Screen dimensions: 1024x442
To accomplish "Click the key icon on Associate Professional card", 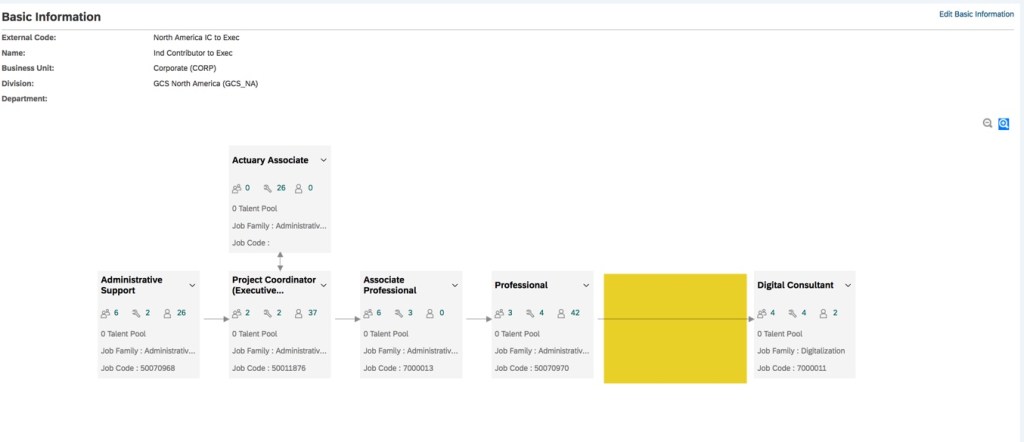I will pyautogui.click(x=399, y=313).
